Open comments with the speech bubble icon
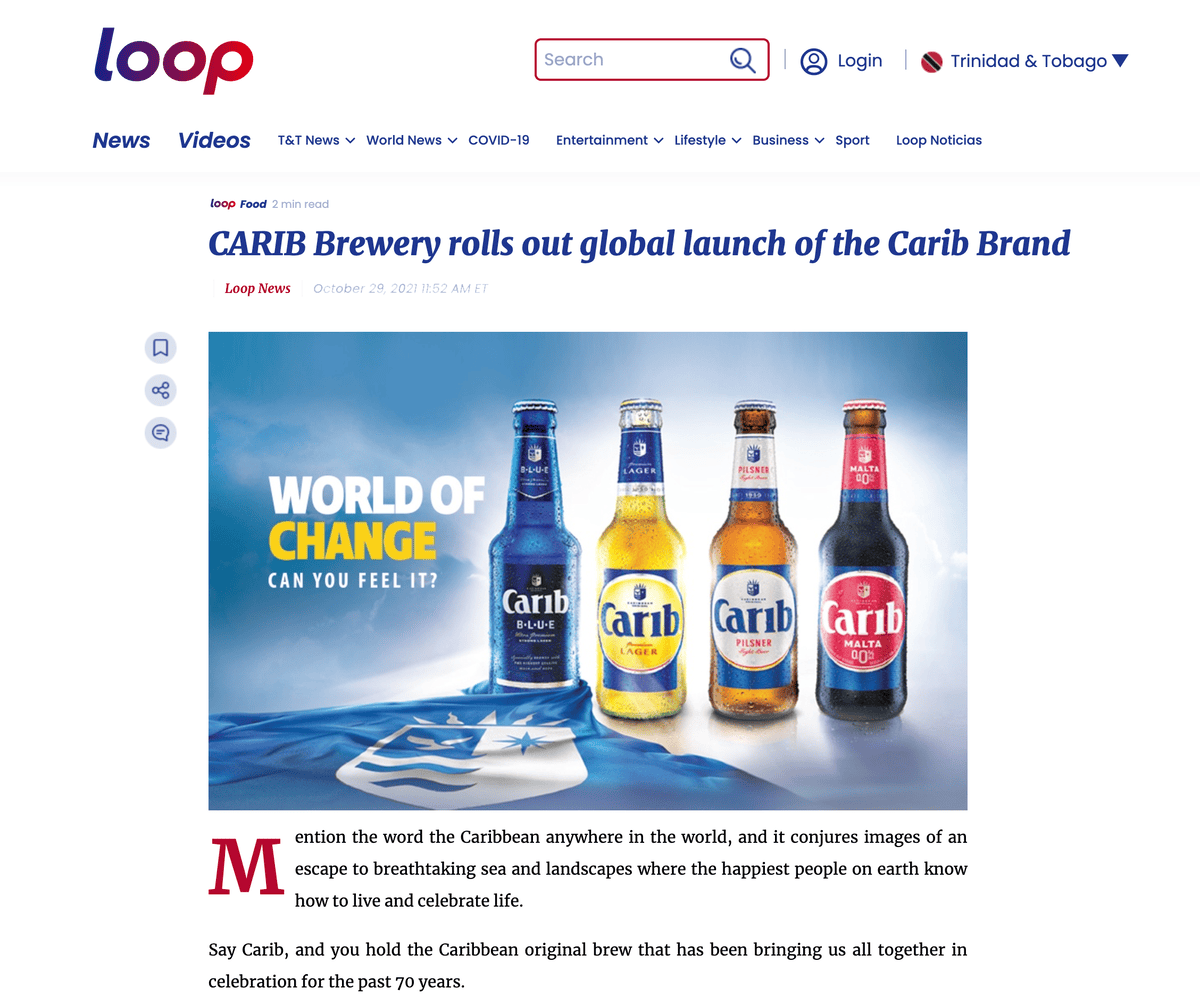Image resolution: width=1200 pixels, height=1005 pixels. pos(160,432)
